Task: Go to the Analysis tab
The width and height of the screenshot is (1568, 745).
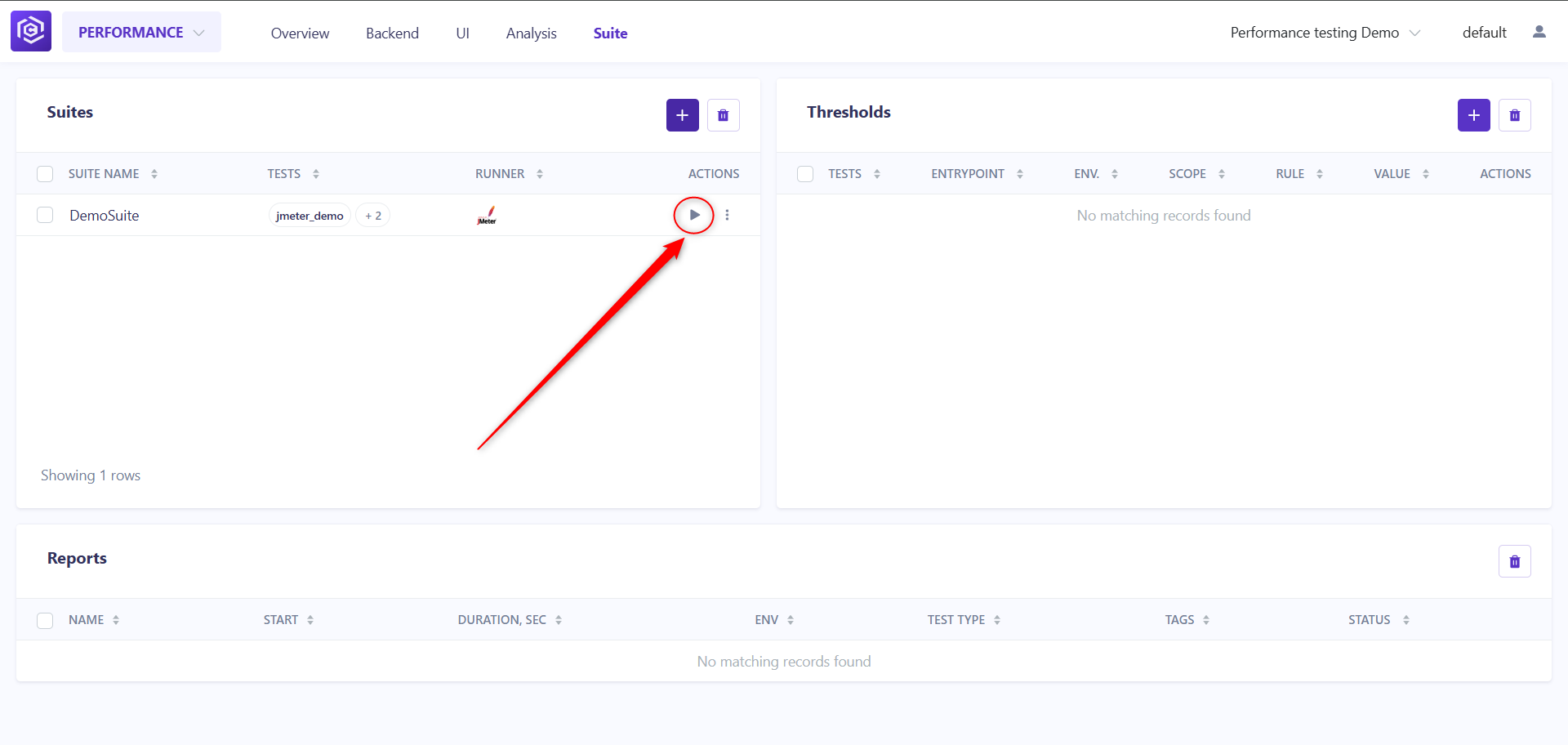Action: pos(531,33)
